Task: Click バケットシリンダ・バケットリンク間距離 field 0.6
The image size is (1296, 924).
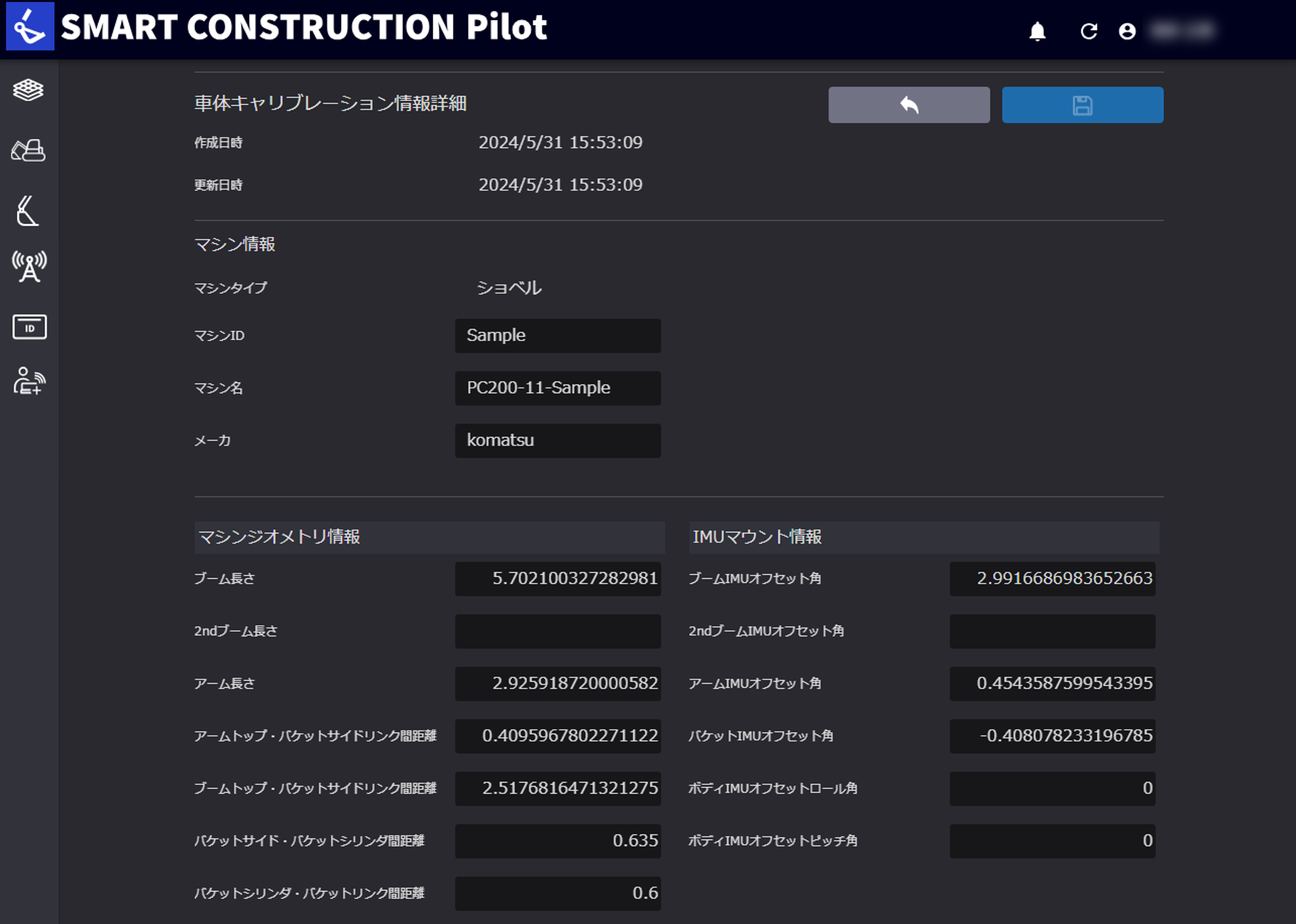Action: [x=558, y=893]
